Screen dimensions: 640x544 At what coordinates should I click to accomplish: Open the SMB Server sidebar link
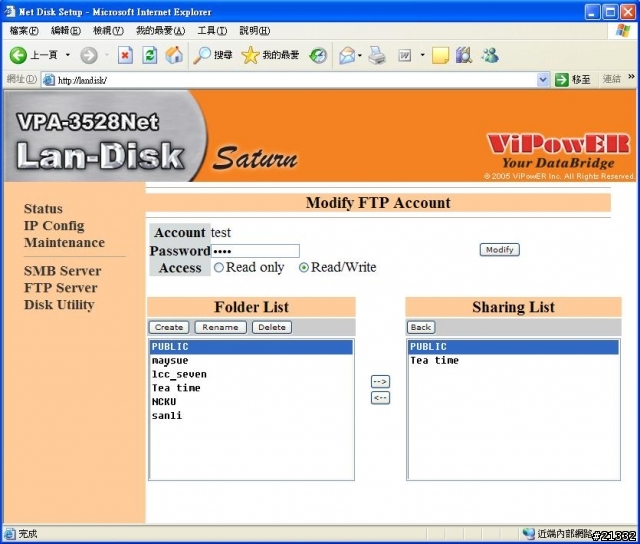tap(62, 271)
